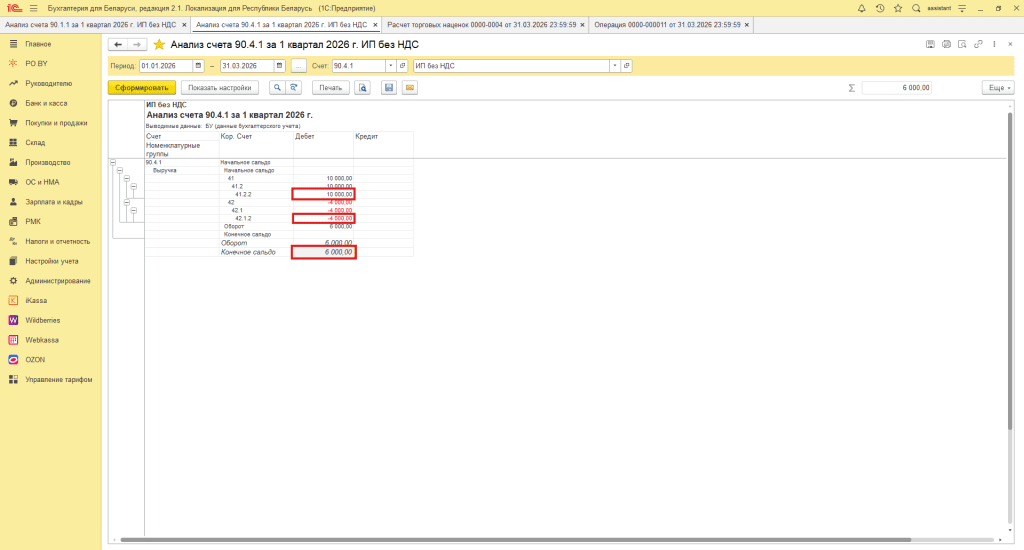Collapse the 90.4.1 account group row
Viewport: 1024px width, 550px height.
112,162
